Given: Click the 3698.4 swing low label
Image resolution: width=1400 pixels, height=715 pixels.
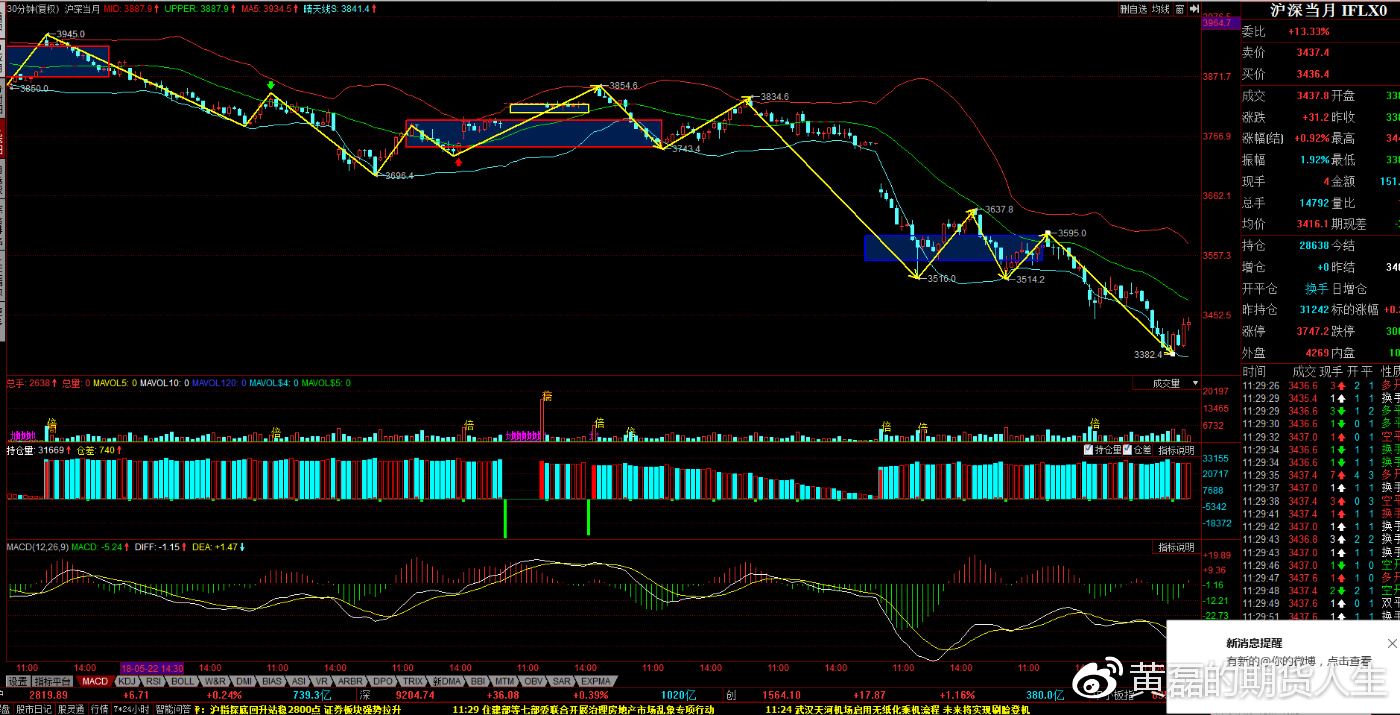Looking at the screenshot, I should point(399,175).
